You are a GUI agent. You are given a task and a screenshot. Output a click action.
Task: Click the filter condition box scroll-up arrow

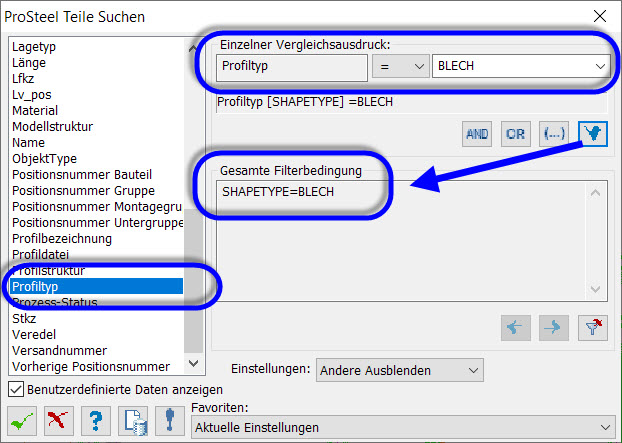point(595,193)
